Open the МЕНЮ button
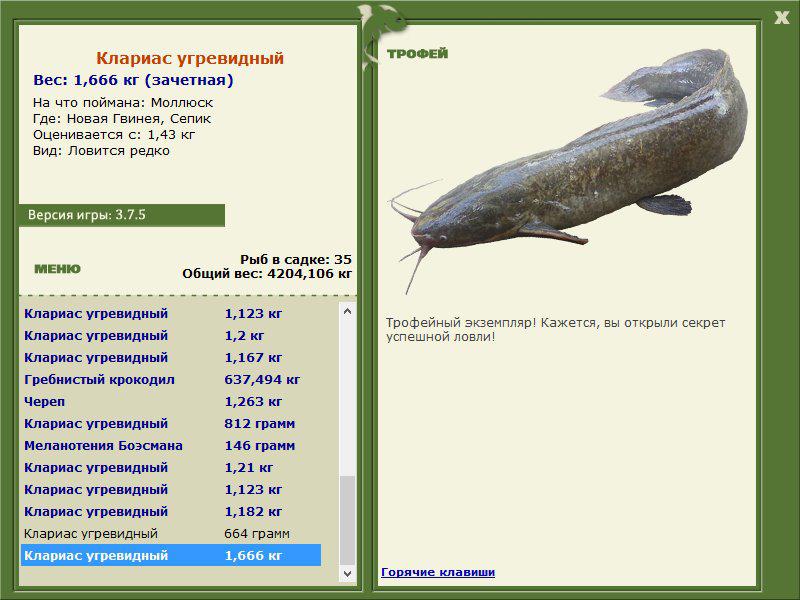Screen dimensions: 800x600 pyautogui.click(x=57, y=269)
